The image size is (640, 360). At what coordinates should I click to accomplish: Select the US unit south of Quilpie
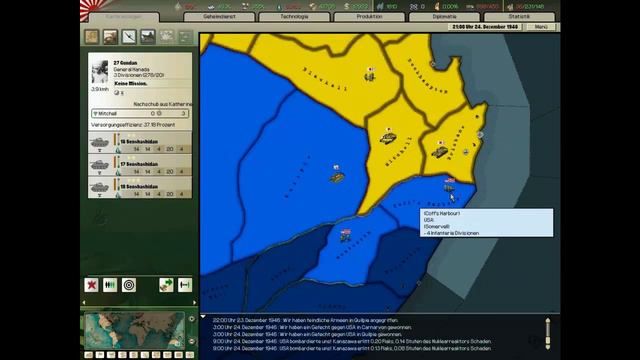pos(346,236)
